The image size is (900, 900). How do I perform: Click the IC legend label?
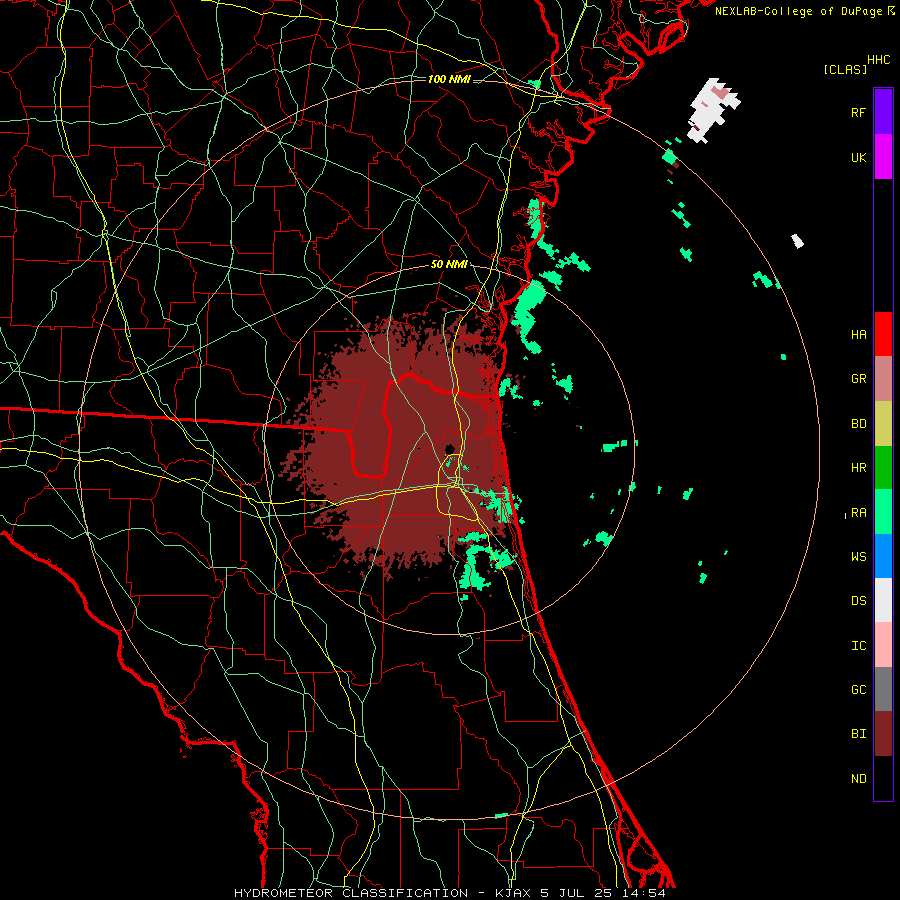(x=858, y=646)
